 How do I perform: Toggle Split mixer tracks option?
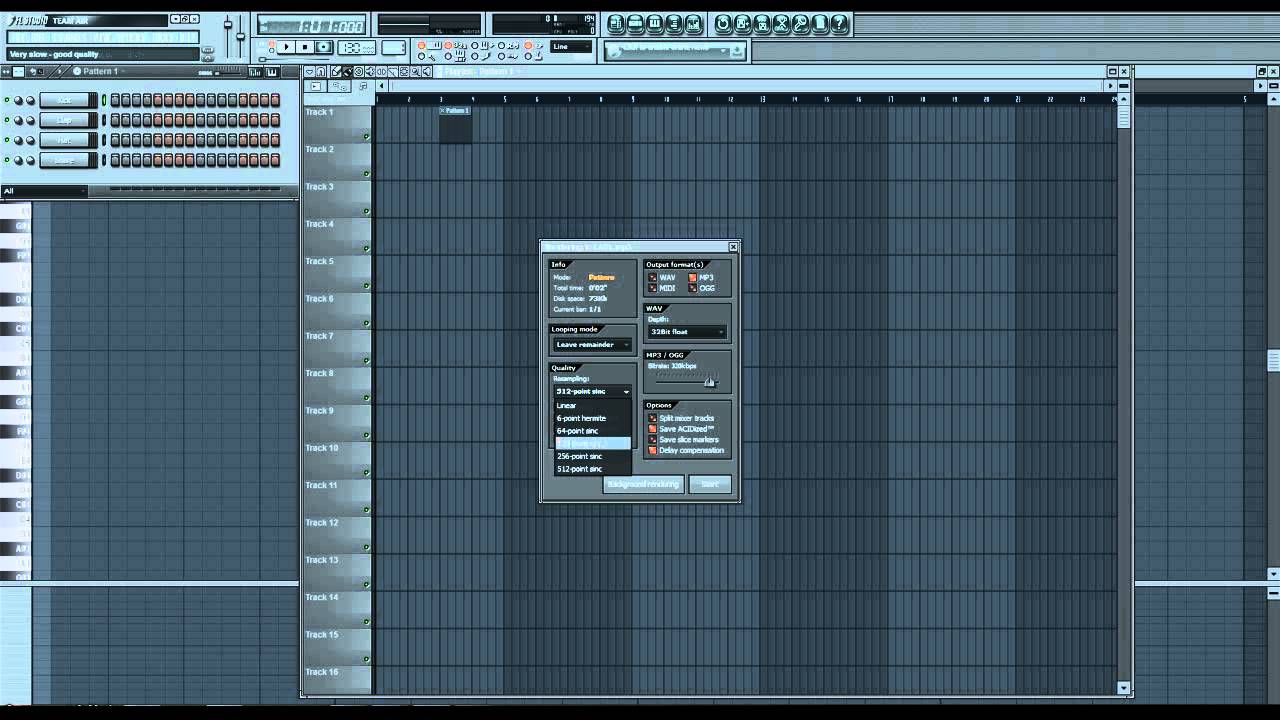(653, 418)
